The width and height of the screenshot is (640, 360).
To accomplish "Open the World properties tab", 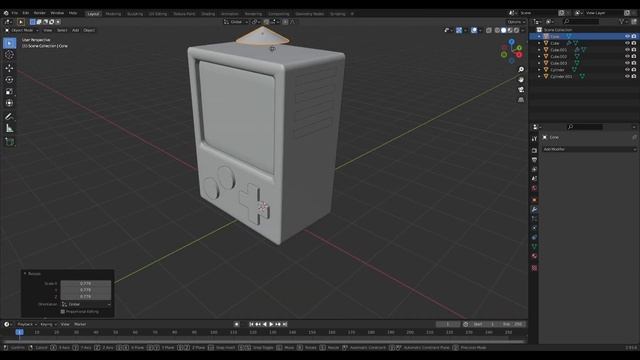I will [x=534, y=188].
